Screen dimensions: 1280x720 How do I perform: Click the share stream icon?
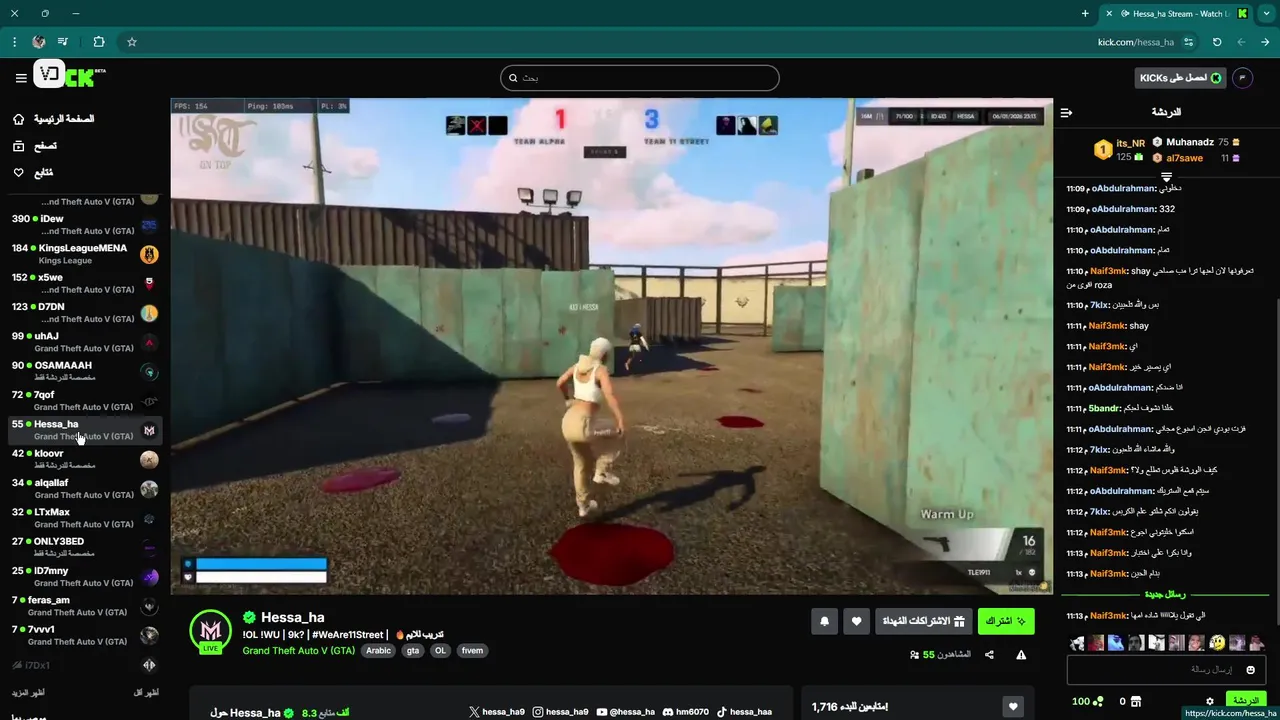coord(989,655)
